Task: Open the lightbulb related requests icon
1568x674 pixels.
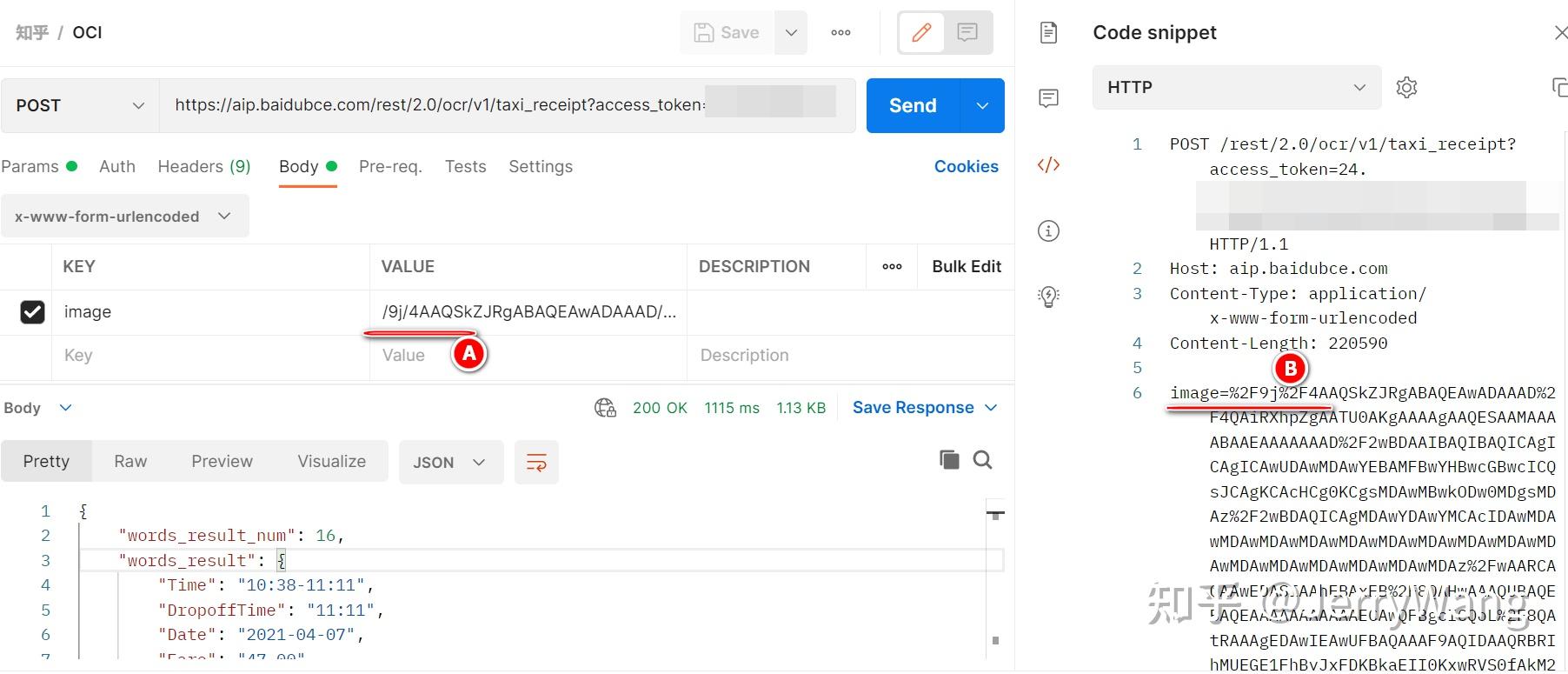Action: 1049,297
